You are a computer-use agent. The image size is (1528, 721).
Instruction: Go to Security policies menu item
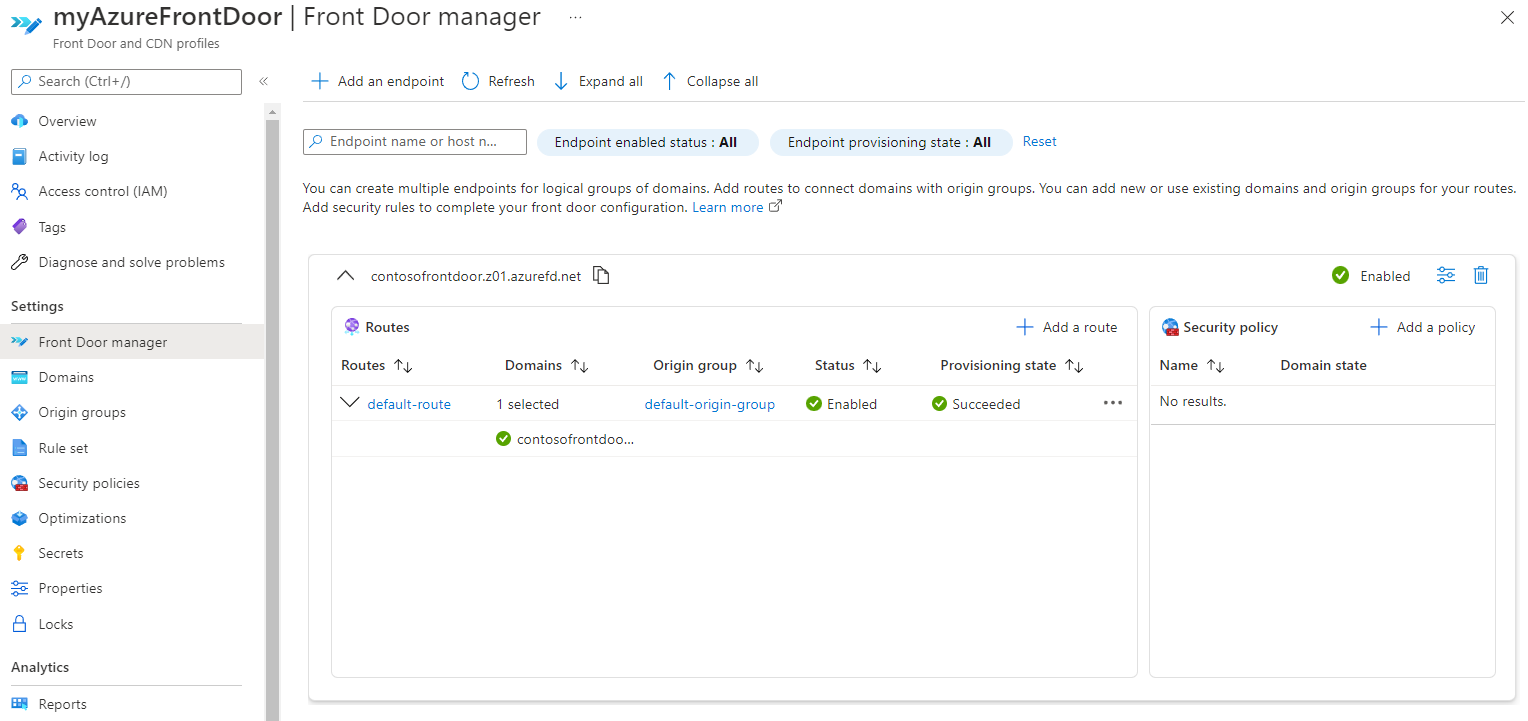(89, 483)
